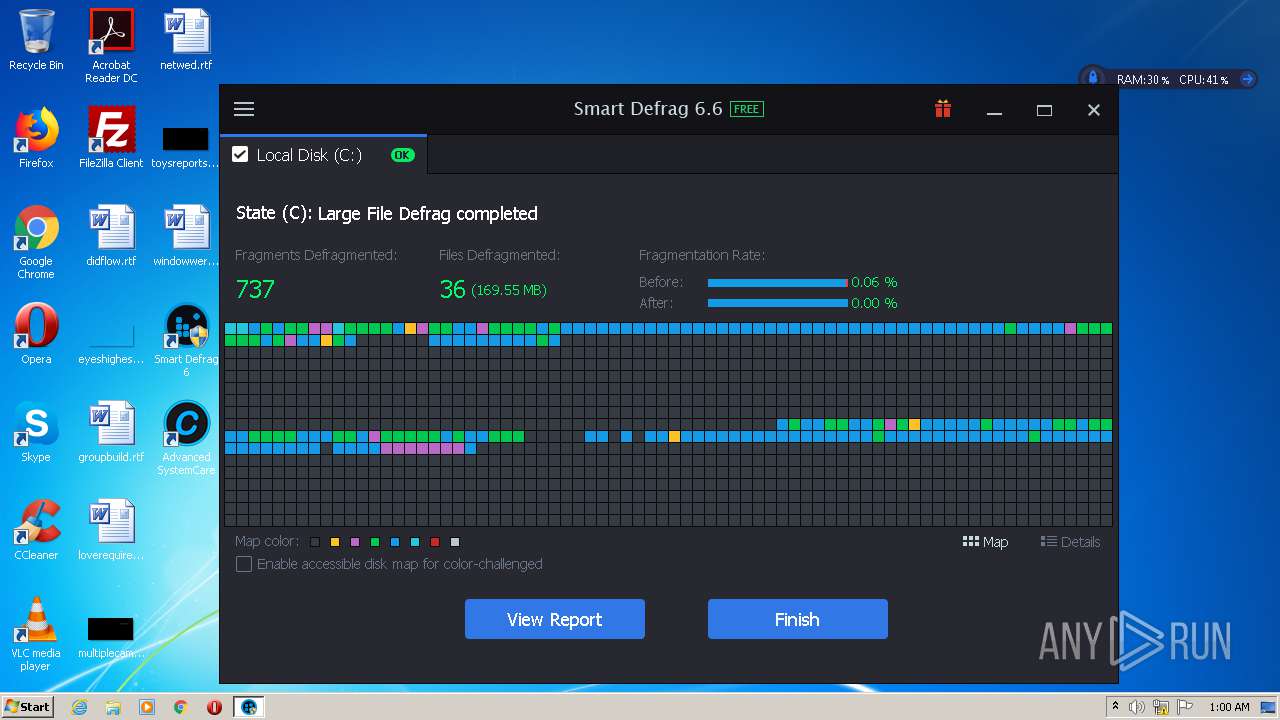The height and width of the screenshot is (720, 1280).
Task: Click the red map color swatch
Action: [x=435, y=542]
